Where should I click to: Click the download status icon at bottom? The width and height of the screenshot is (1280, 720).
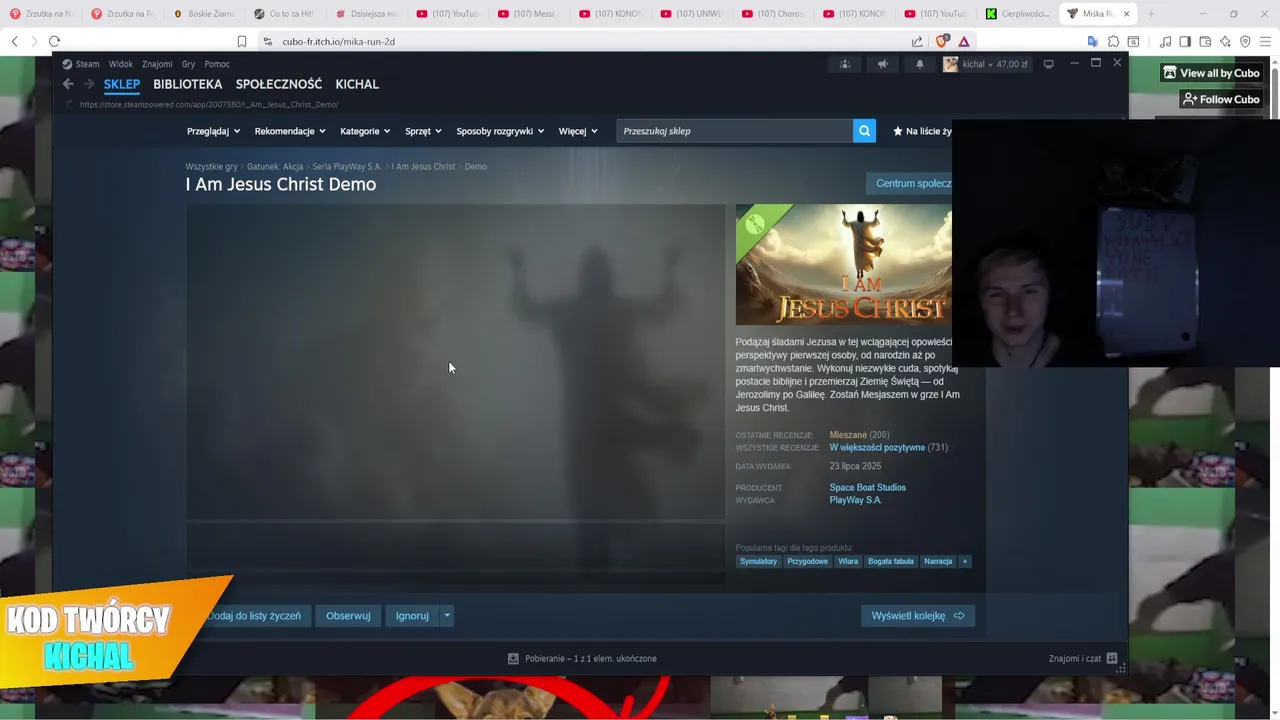click(x=513, y=658)
